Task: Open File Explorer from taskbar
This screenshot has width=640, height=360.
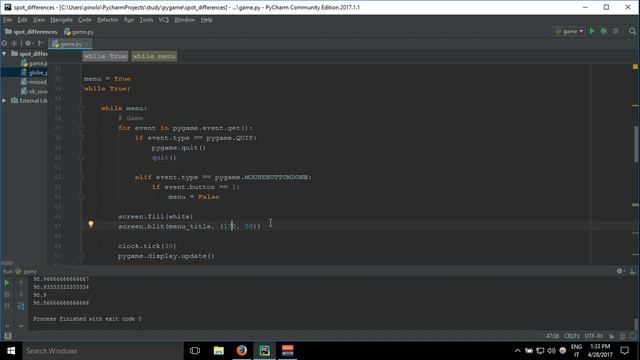Action: 219,351
